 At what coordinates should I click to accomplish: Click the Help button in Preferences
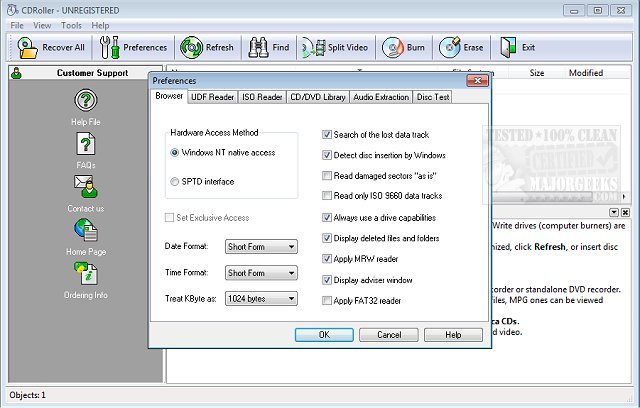point(453,335)
